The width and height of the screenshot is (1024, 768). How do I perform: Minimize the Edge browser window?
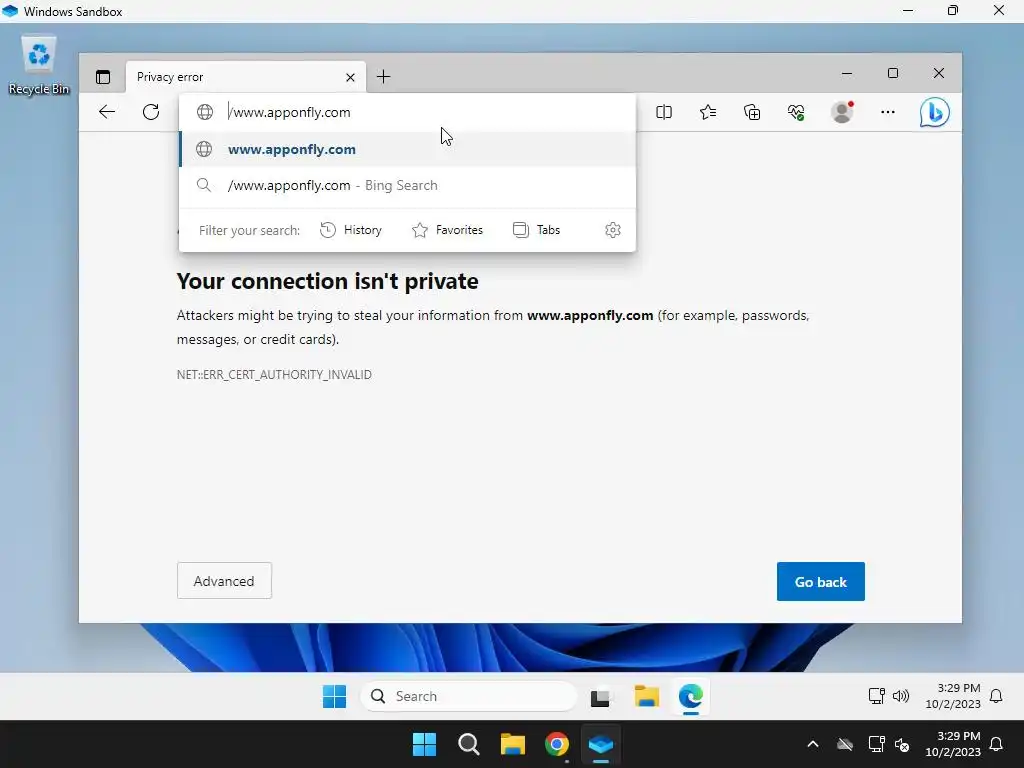(847, 73)
